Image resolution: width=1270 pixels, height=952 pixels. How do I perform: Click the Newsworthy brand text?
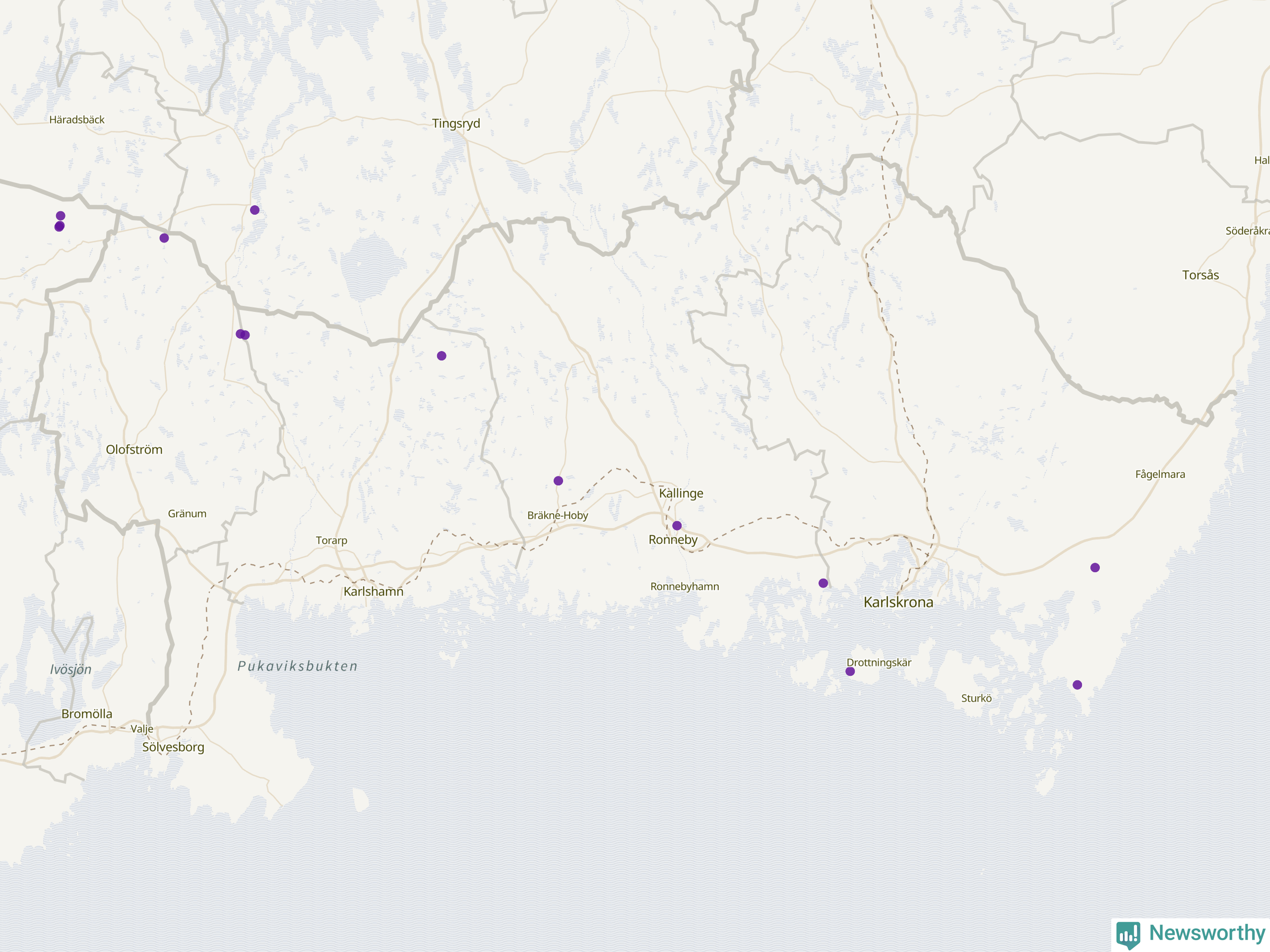1207,933
